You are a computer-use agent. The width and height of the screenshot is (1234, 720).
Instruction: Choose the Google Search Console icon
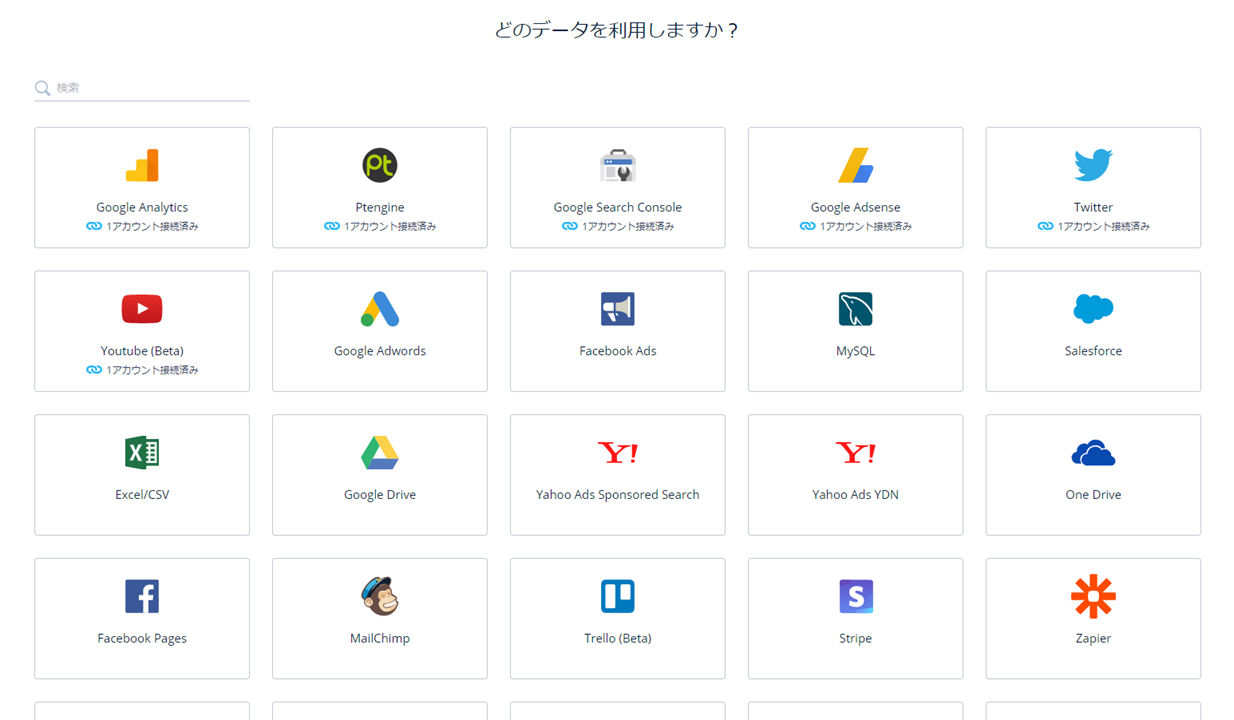click(x=618, y=165)
